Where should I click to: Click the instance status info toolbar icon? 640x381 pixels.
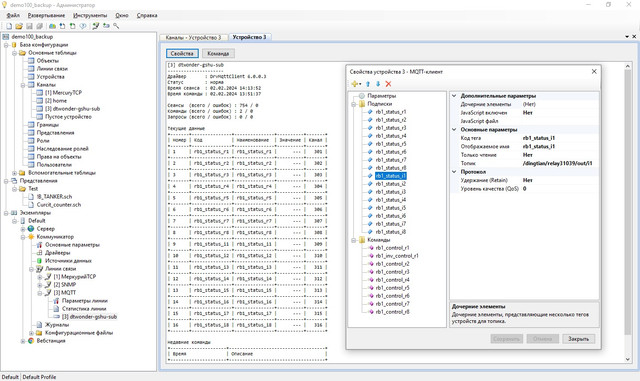[83, 26]
